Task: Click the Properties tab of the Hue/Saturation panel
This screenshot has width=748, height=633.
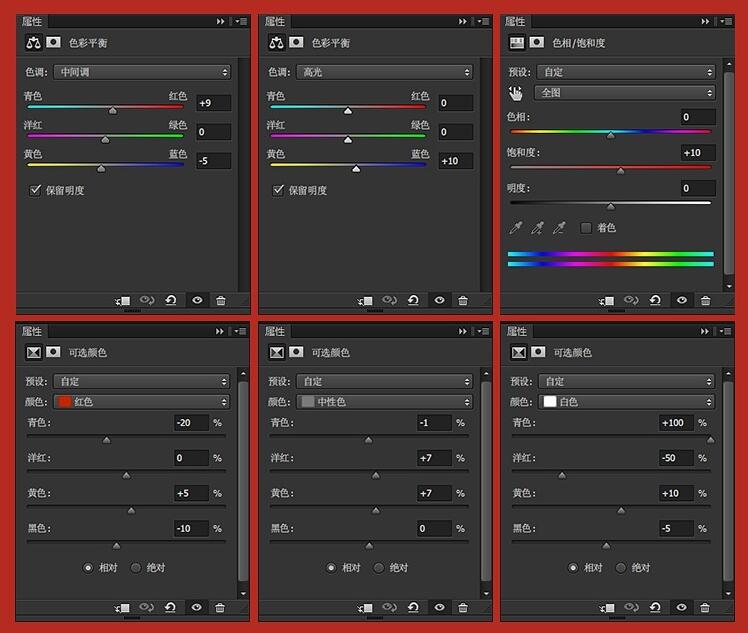Action: [516, 21]
